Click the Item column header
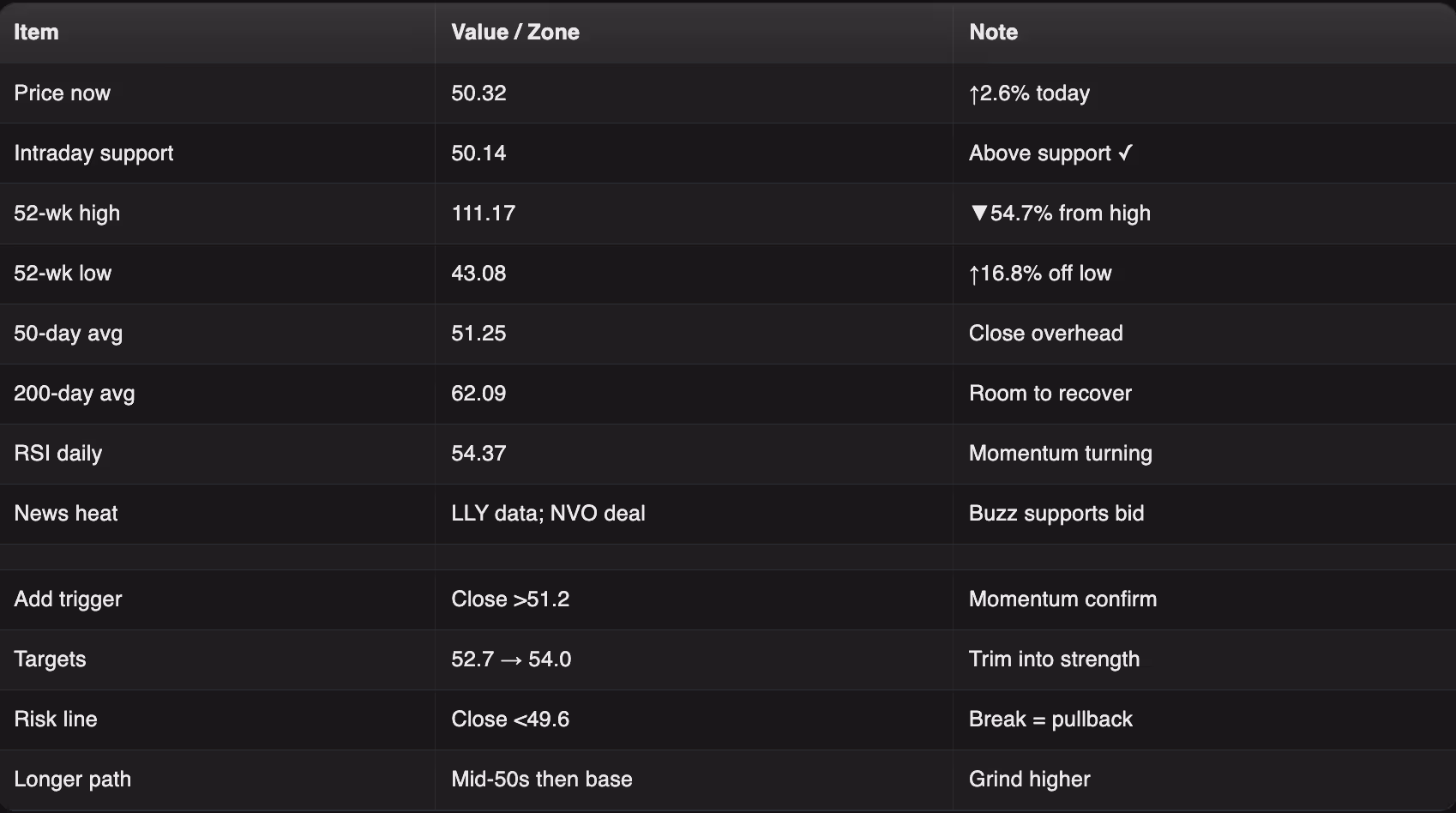Image resolution: width=1456 pixels, height=813 pixels. [36, 33]
